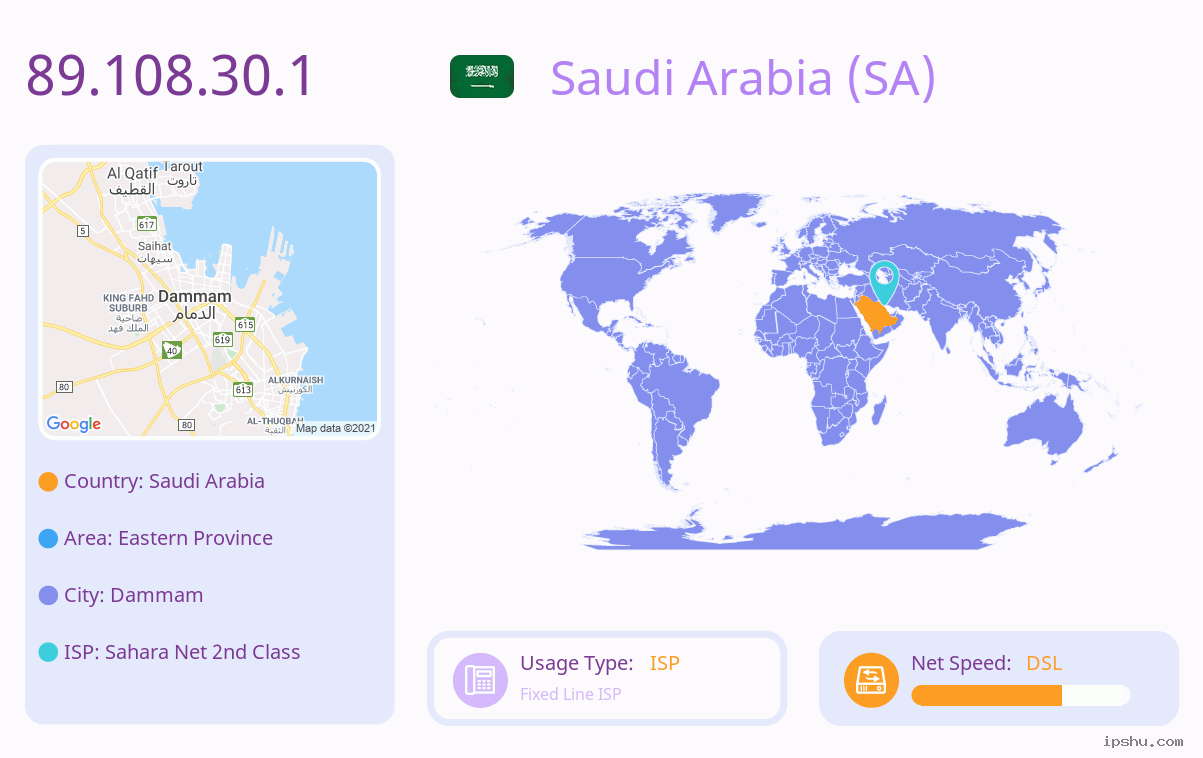The image size is (1203, 758).
Task: Click route 5 marker on map
Action: (82, 231)
